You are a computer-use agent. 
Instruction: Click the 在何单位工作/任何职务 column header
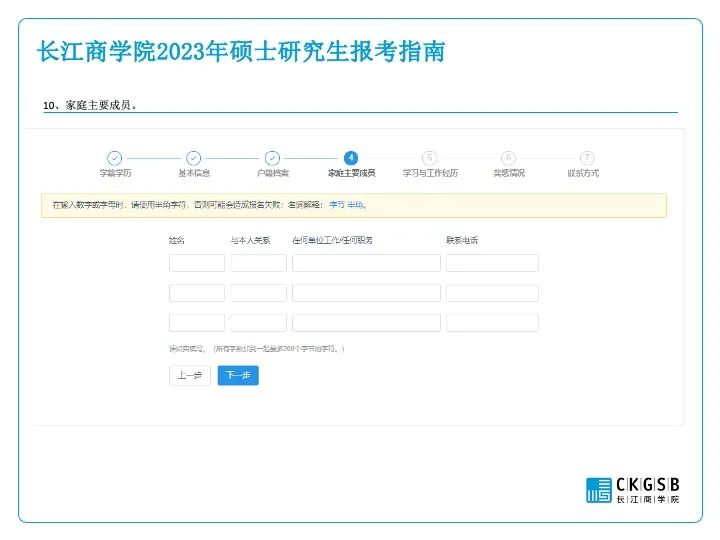[332, 240]
